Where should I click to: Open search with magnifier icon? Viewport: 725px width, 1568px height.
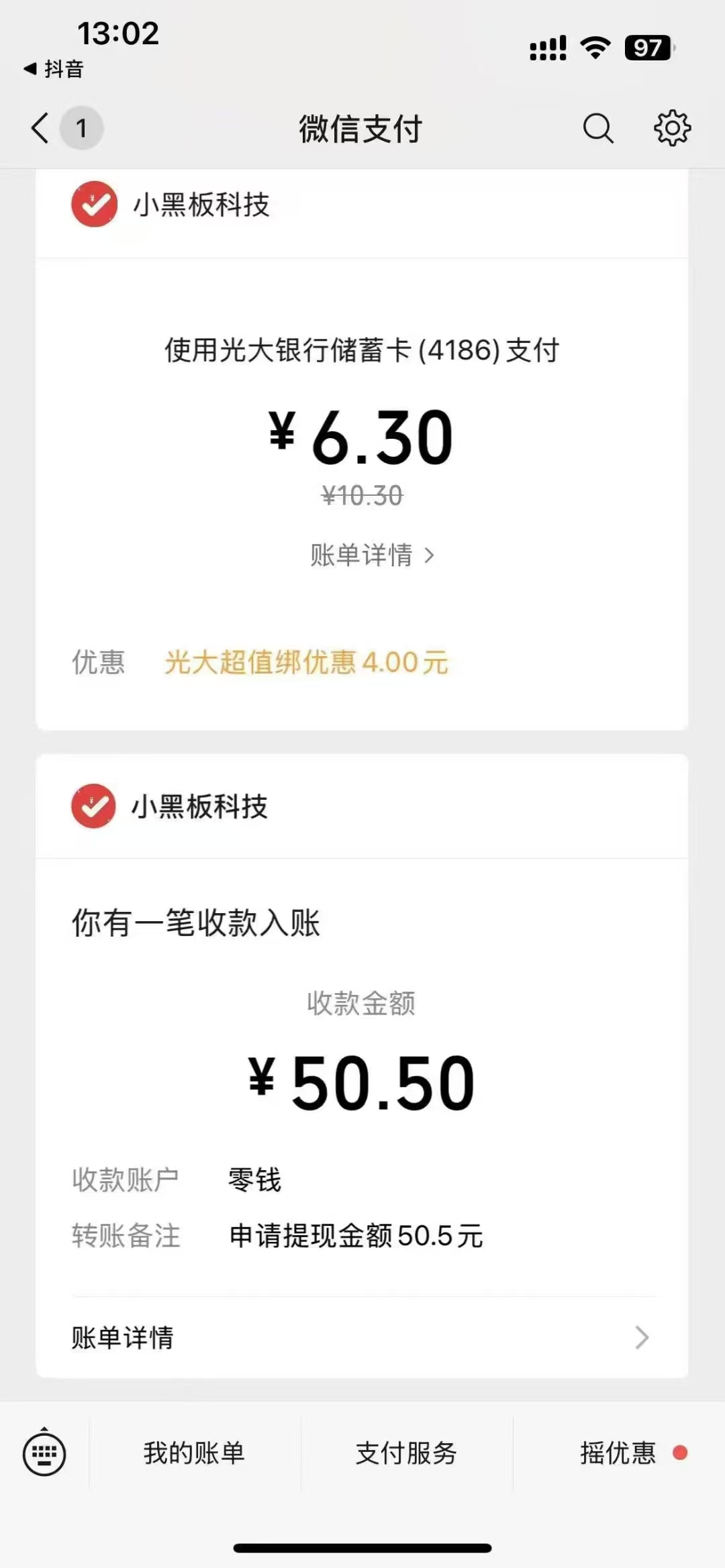(x=598, y=127)
